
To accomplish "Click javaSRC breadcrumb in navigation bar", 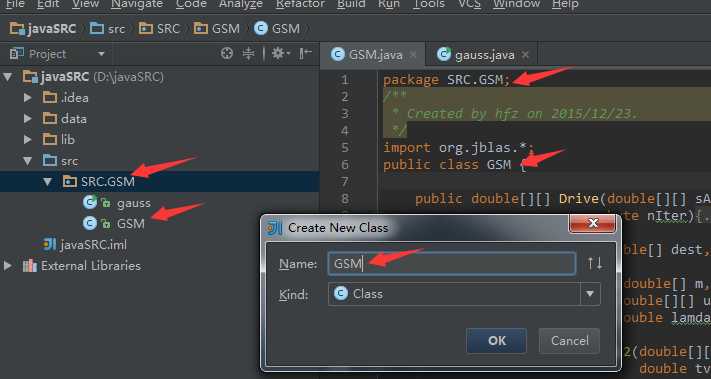I will coord(43,29).
